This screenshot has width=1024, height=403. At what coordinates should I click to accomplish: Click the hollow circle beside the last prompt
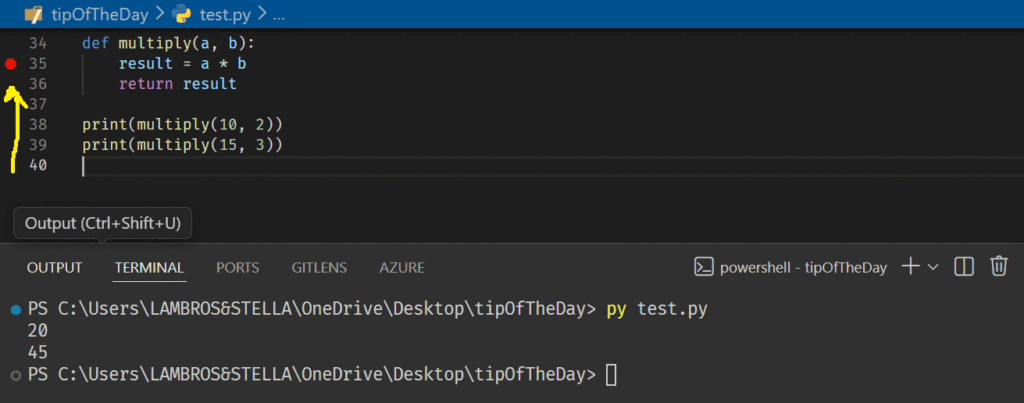click(14, 375)
